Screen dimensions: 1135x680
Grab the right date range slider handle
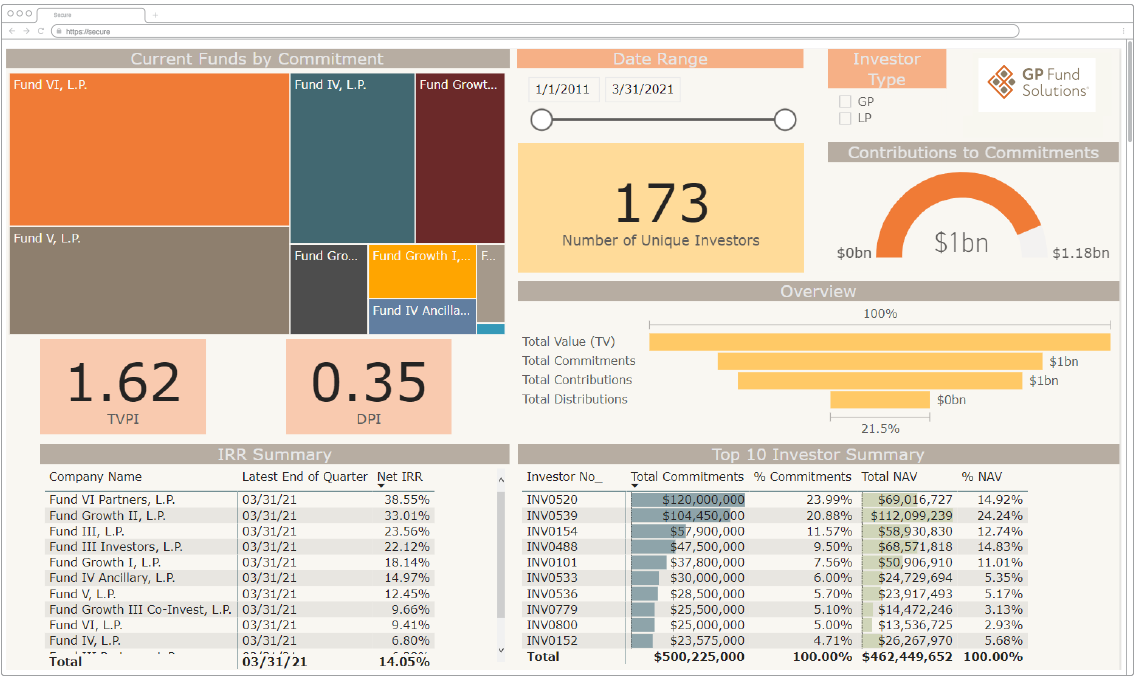coord(785,119)
